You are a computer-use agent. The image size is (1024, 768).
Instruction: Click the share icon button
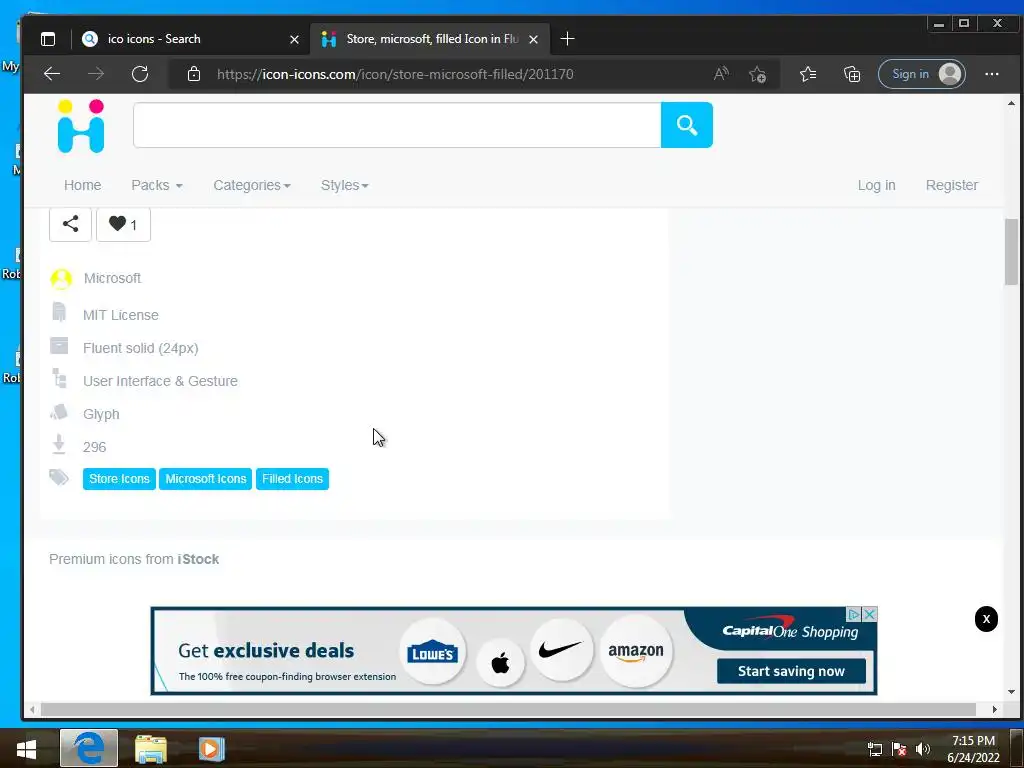click(x=71, y=224)
